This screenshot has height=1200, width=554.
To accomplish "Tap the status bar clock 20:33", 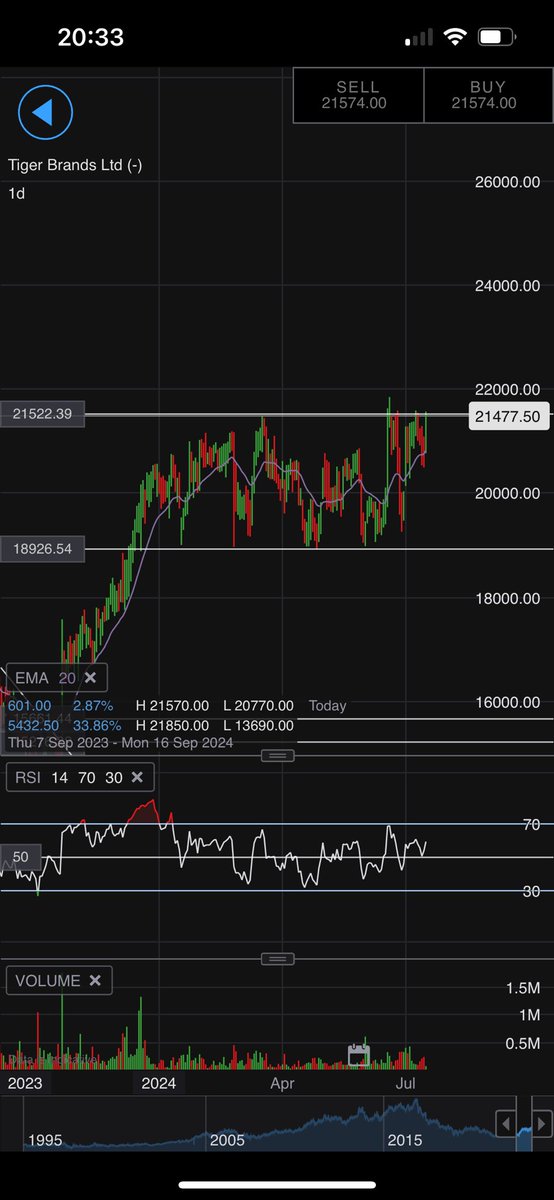I will click(90, 38).
